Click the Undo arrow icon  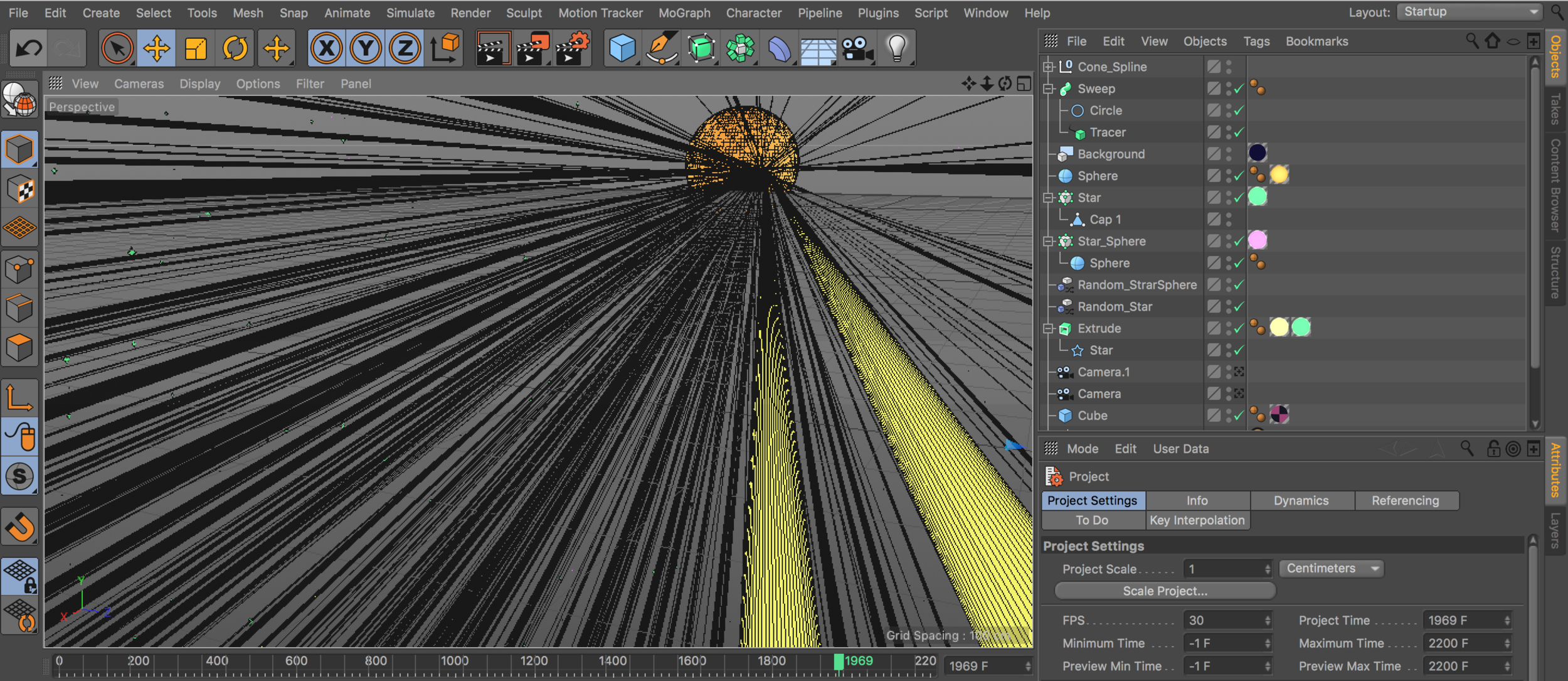28,48
